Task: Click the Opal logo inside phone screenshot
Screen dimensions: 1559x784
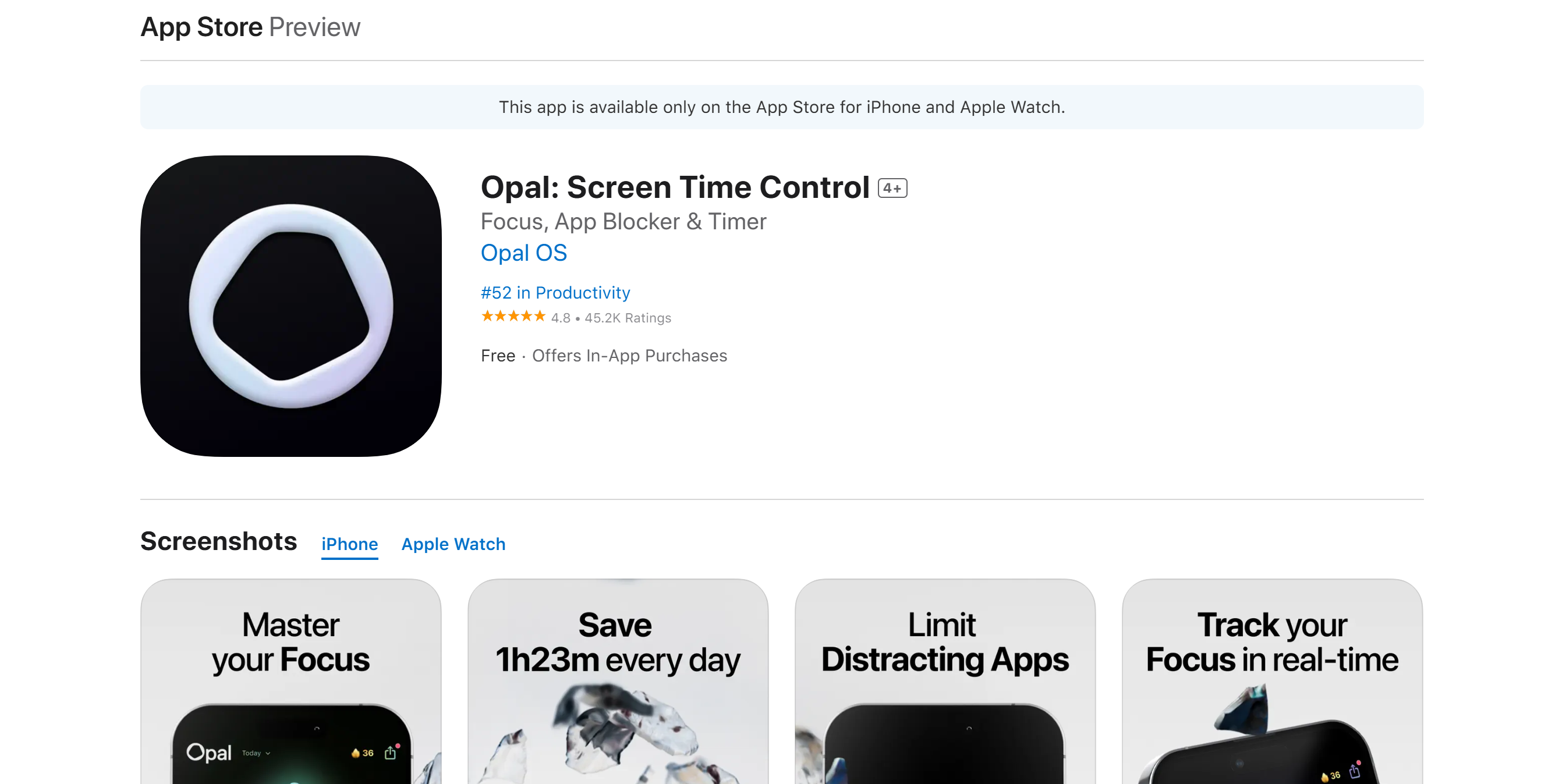Action: pos(209,753)
